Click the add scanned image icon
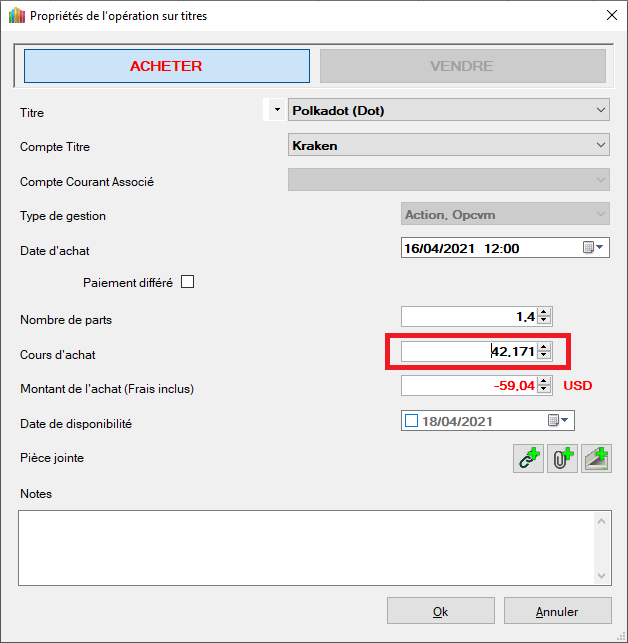This screenshot has width=628, height=643. 596,459
